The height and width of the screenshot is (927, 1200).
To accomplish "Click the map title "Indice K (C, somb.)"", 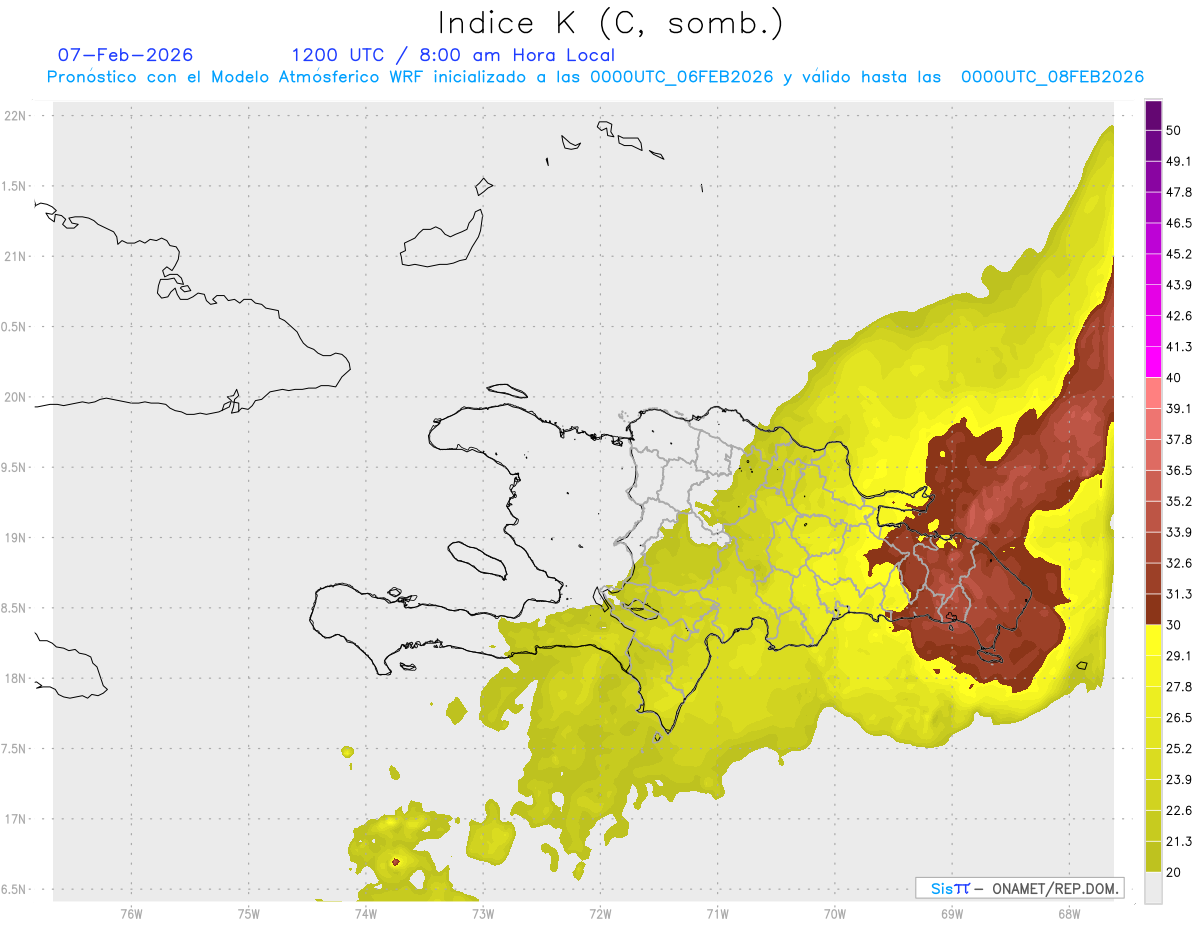I will (611, 23).
